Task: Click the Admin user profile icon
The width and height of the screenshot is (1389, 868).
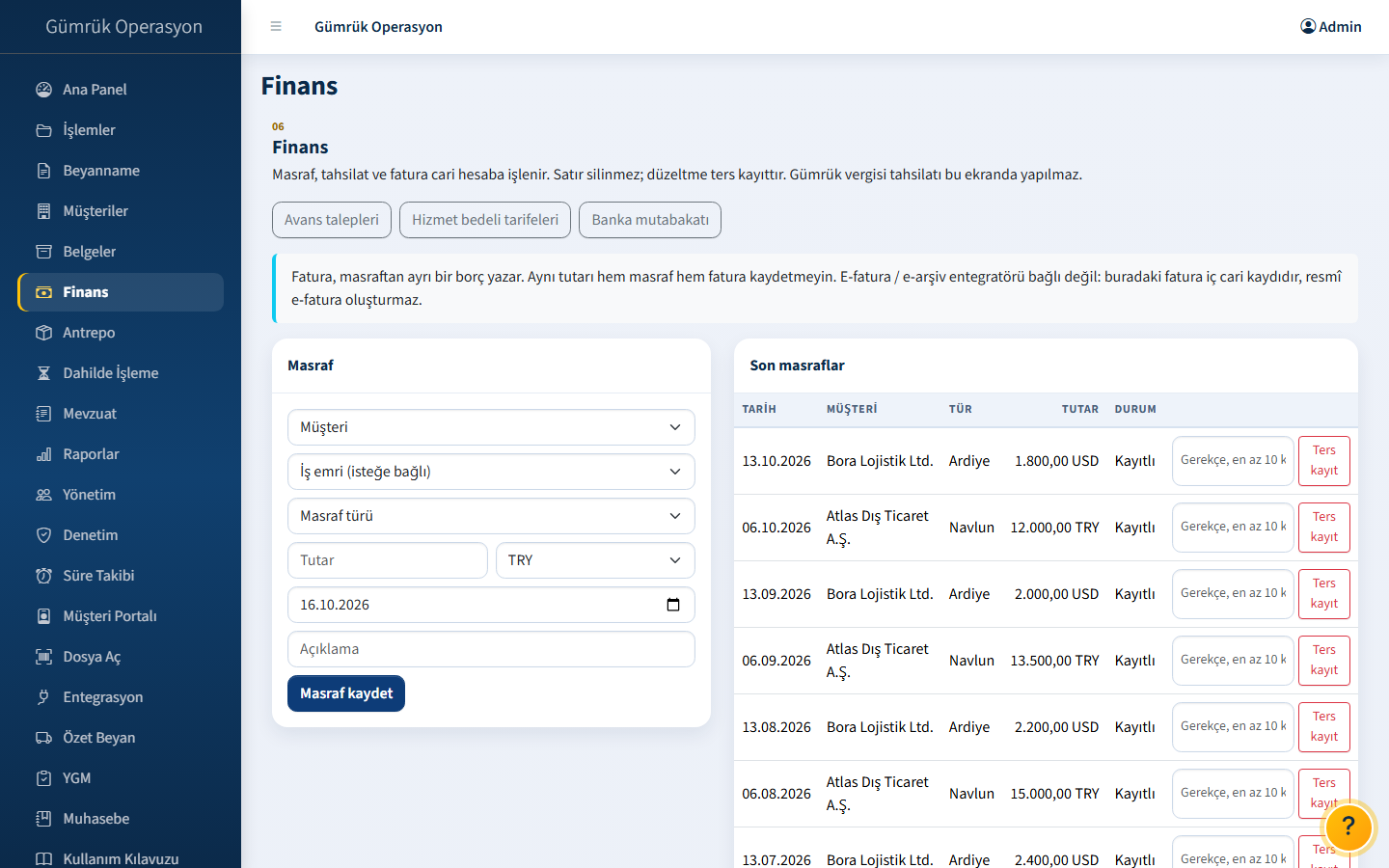Action: point(1308,26)
